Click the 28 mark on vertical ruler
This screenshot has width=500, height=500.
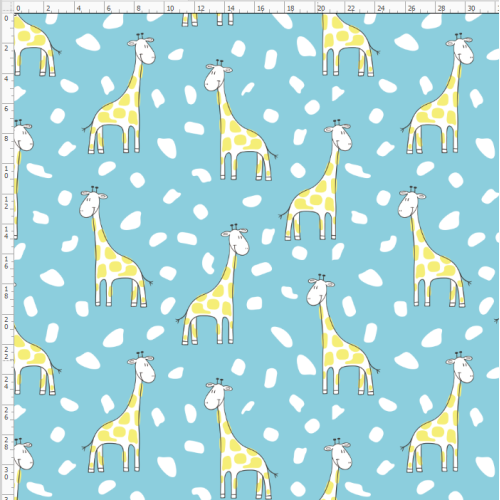[6, 444]
